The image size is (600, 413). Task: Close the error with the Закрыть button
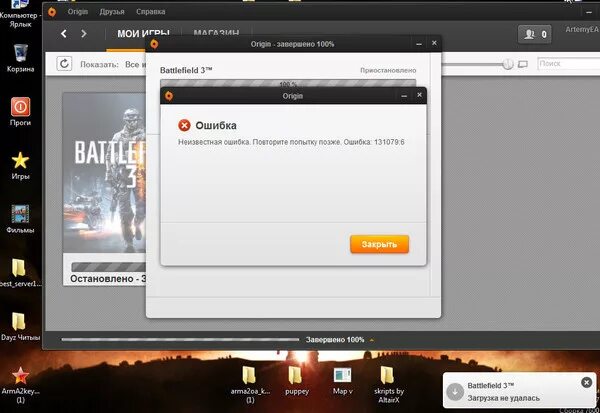tap(379, 244)
